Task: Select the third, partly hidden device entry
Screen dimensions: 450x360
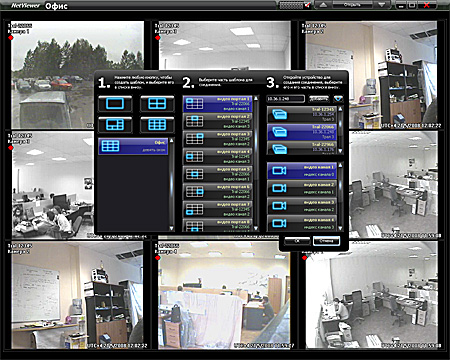Action: click(302, 148)
